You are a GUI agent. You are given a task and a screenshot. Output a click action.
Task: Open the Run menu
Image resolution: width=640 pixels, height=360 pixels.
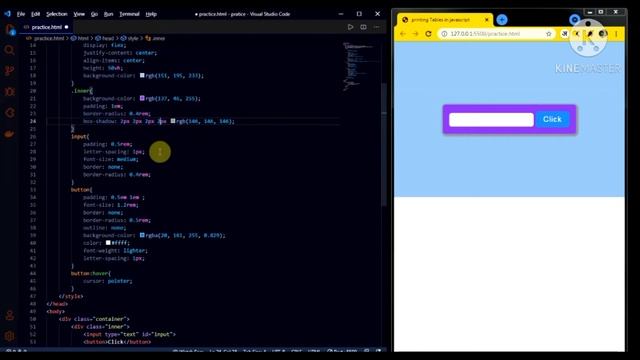[108, 14]
